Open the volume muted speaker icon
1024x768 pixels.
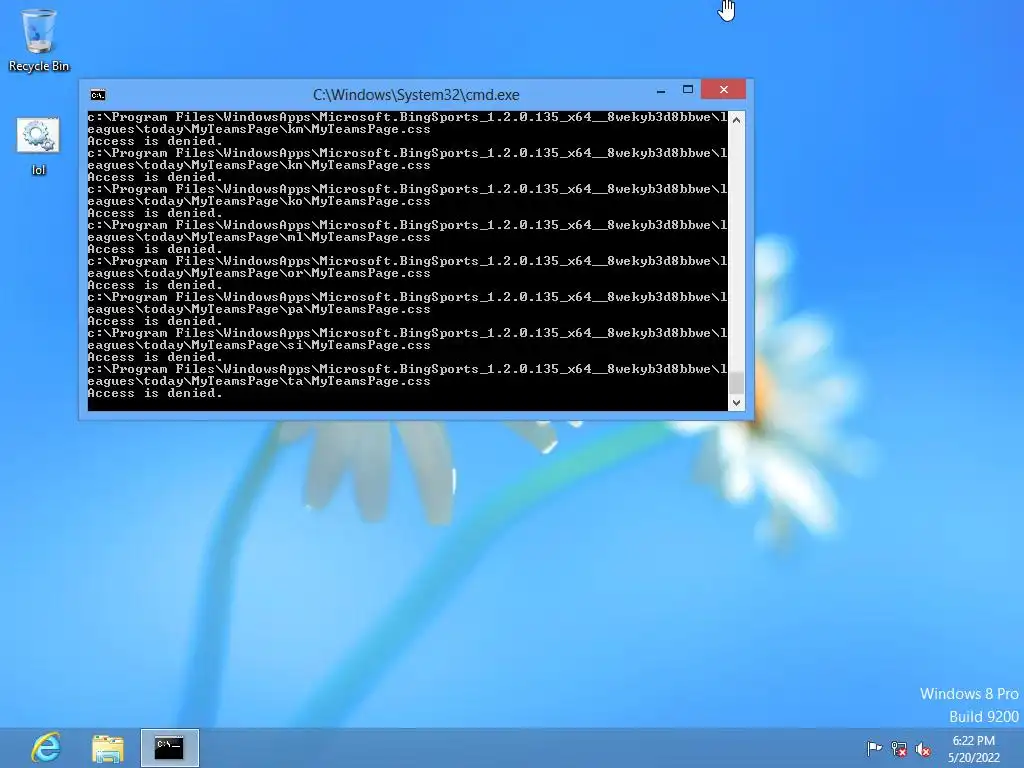923,749
